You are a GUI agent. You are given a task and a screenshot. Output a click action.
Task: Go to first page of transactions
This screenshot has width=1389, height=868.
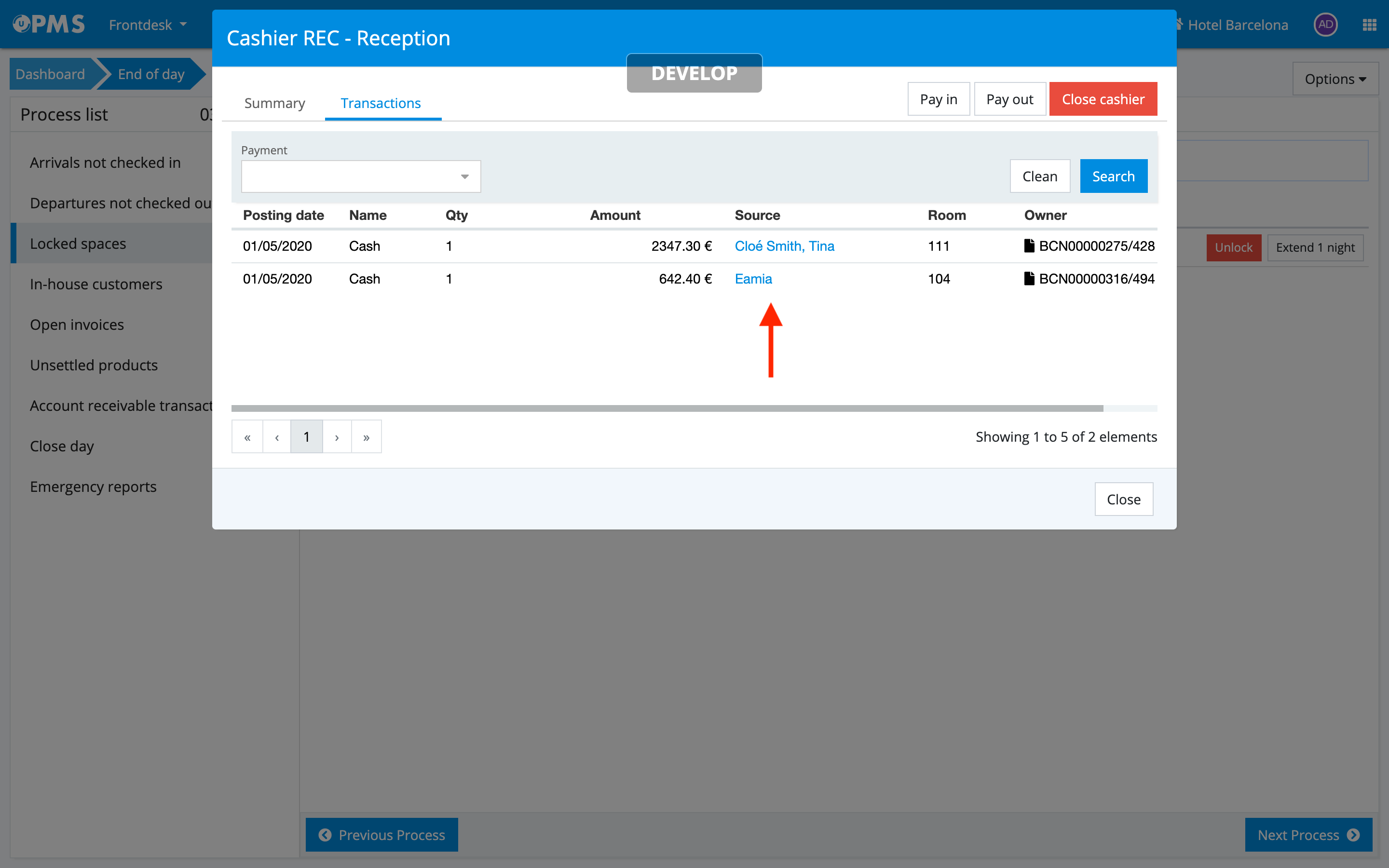[247, 437]
